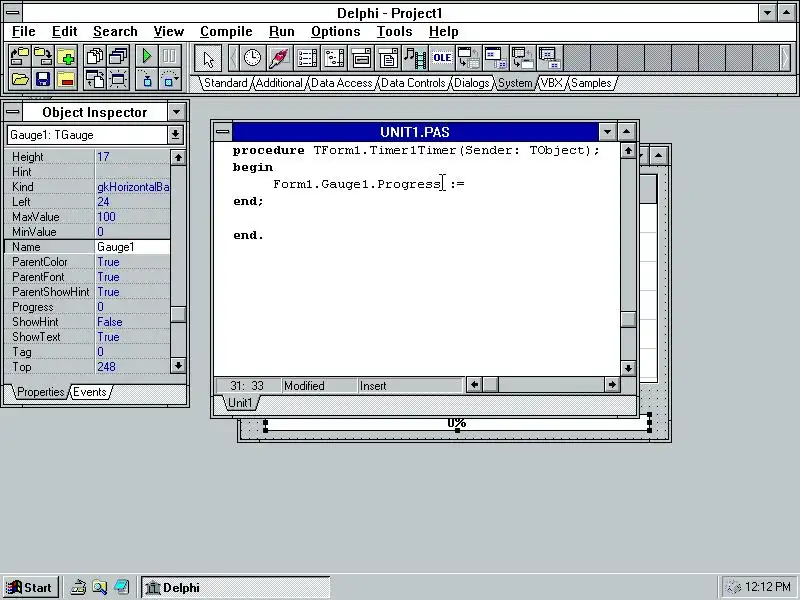Run the project with green arrow
This screenshot has height=600, width=800.
point(147,56)
